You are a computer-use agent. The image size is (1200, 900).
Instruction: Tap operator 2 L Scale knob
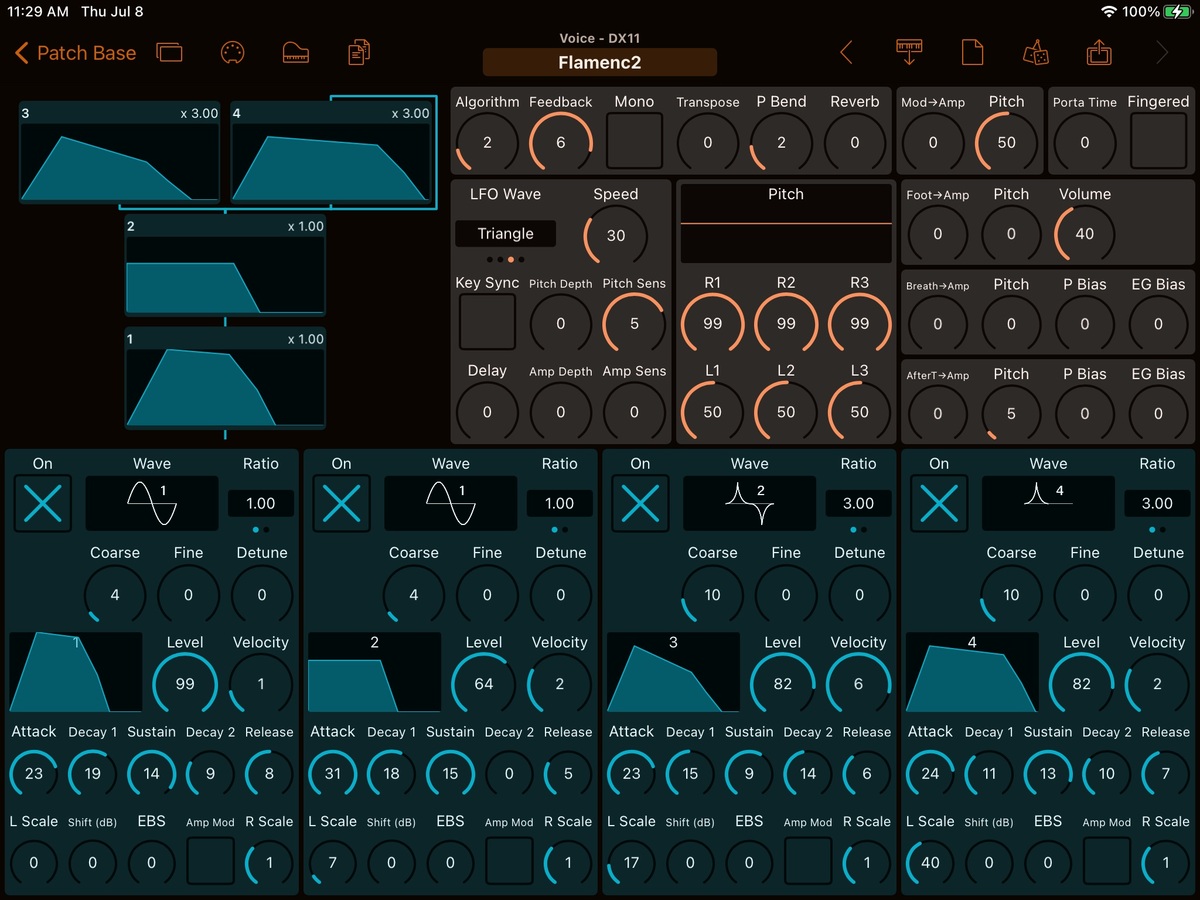[x=333, y=862]
